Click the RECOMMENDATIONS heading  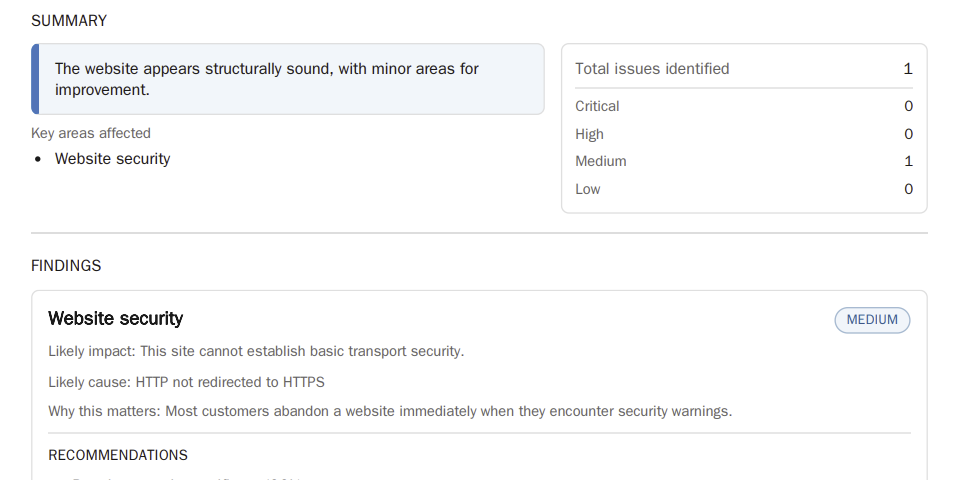(118, 455)
